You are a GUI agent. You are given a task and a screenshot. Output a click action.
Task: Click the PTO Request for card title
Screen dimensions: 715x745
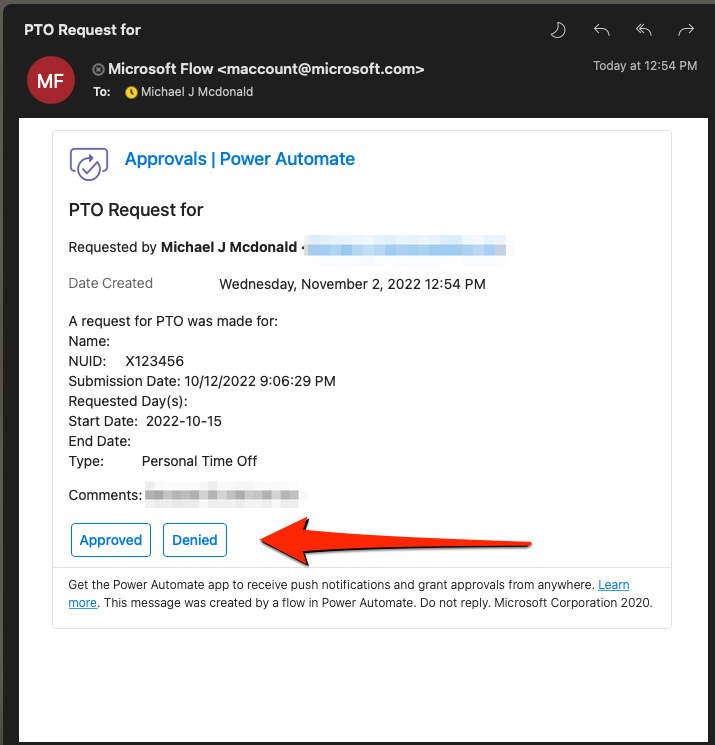click(x=136, y=210)
